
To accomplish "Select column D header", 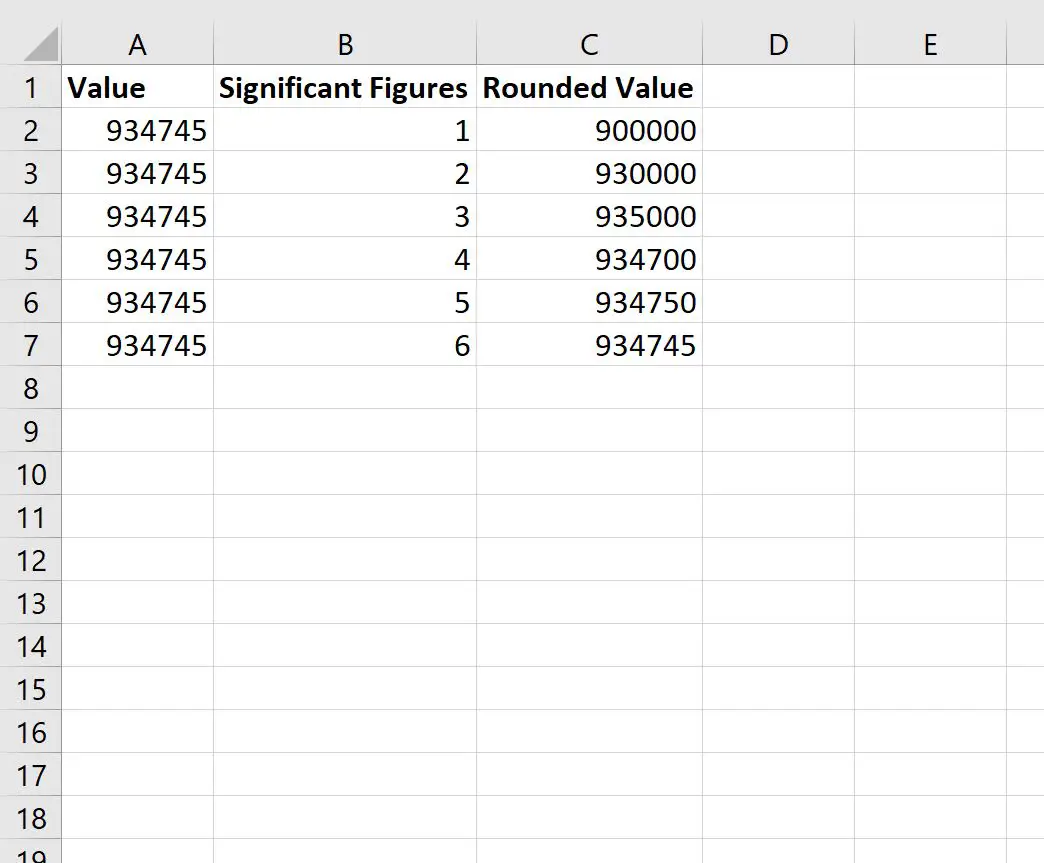I will pyautogui.click(x=778, y=44).
